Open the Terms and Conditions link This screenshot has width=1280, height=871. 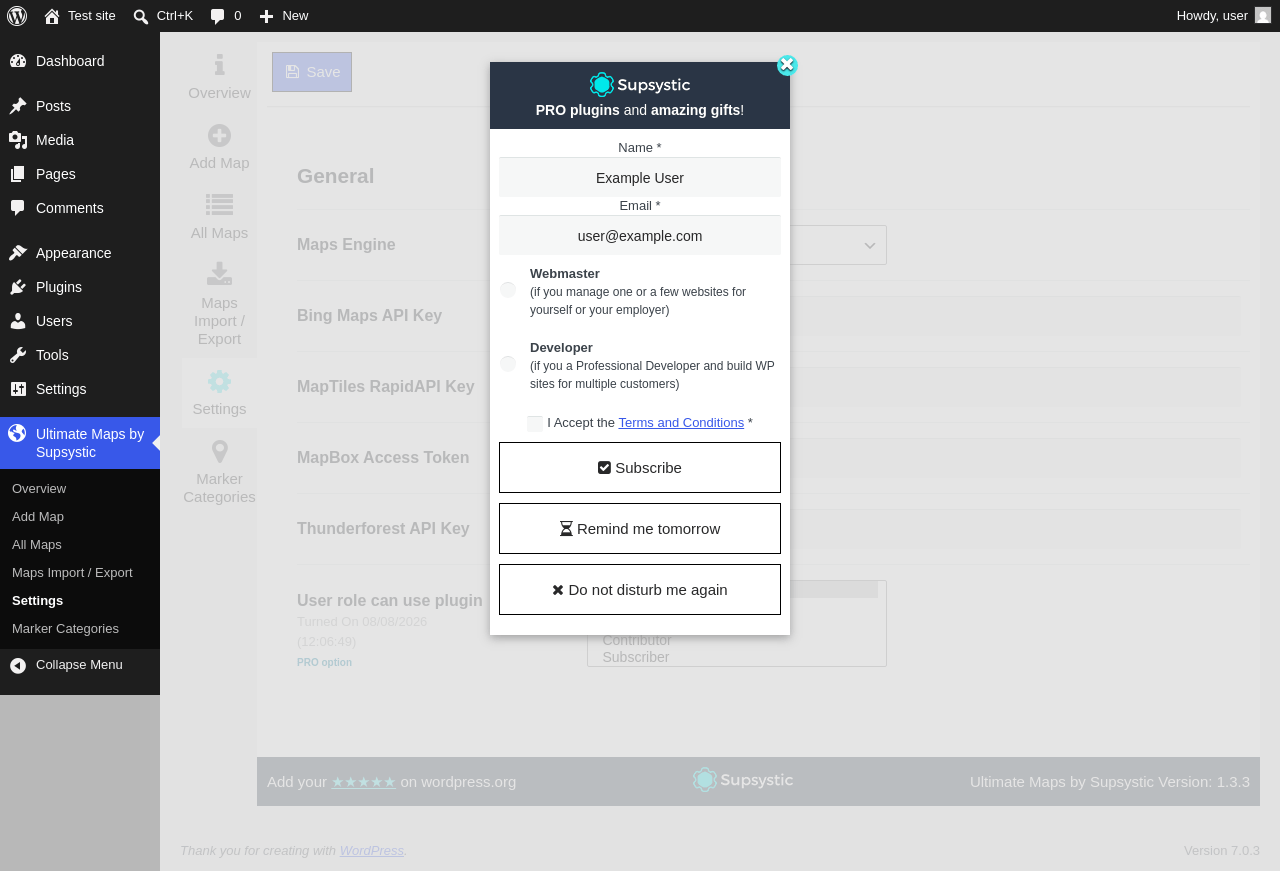point(681,423)
